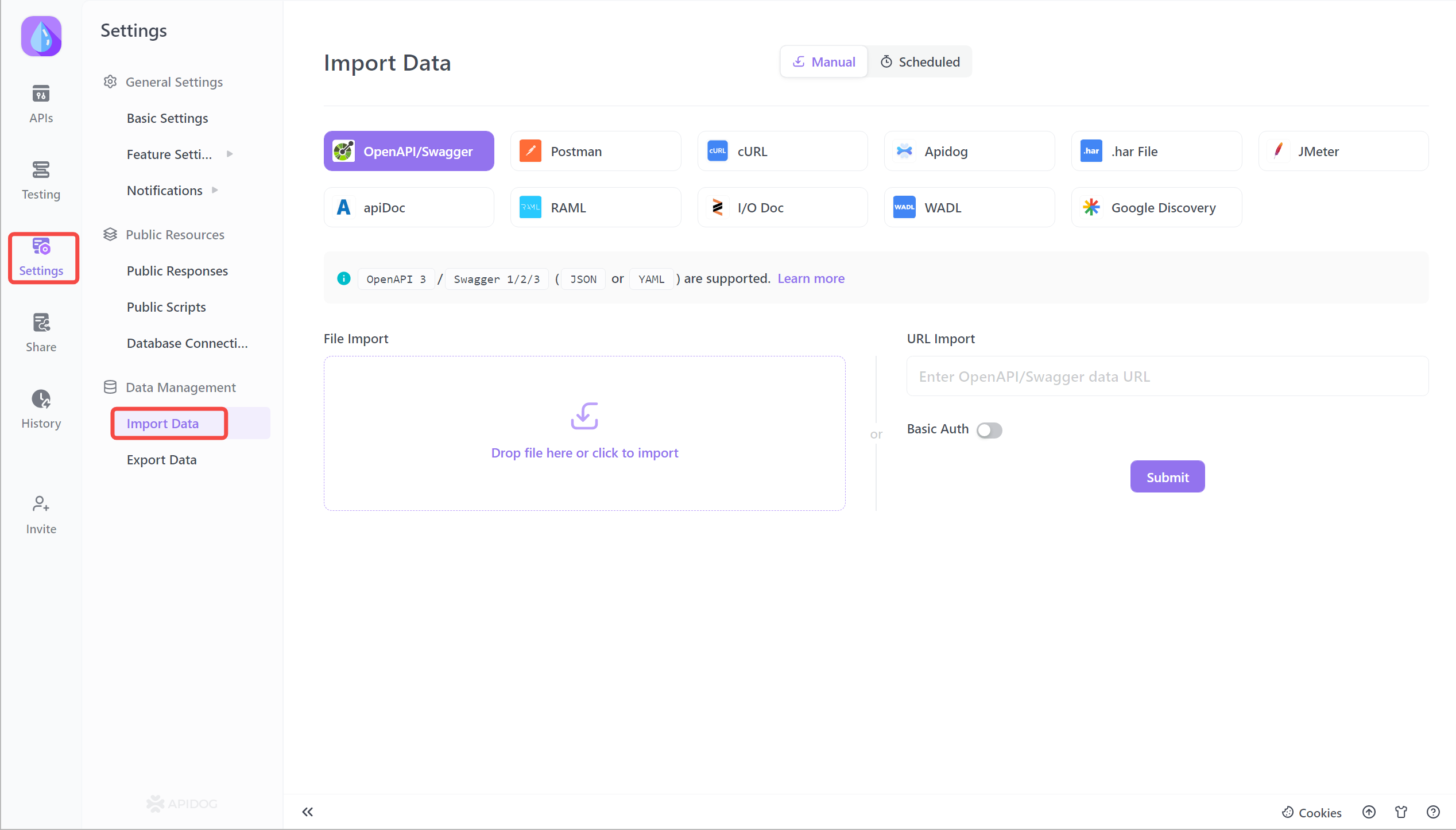Viewport: 1456px width, 830px height.
Task: Open the Learn more link
Action: (811, 278)
